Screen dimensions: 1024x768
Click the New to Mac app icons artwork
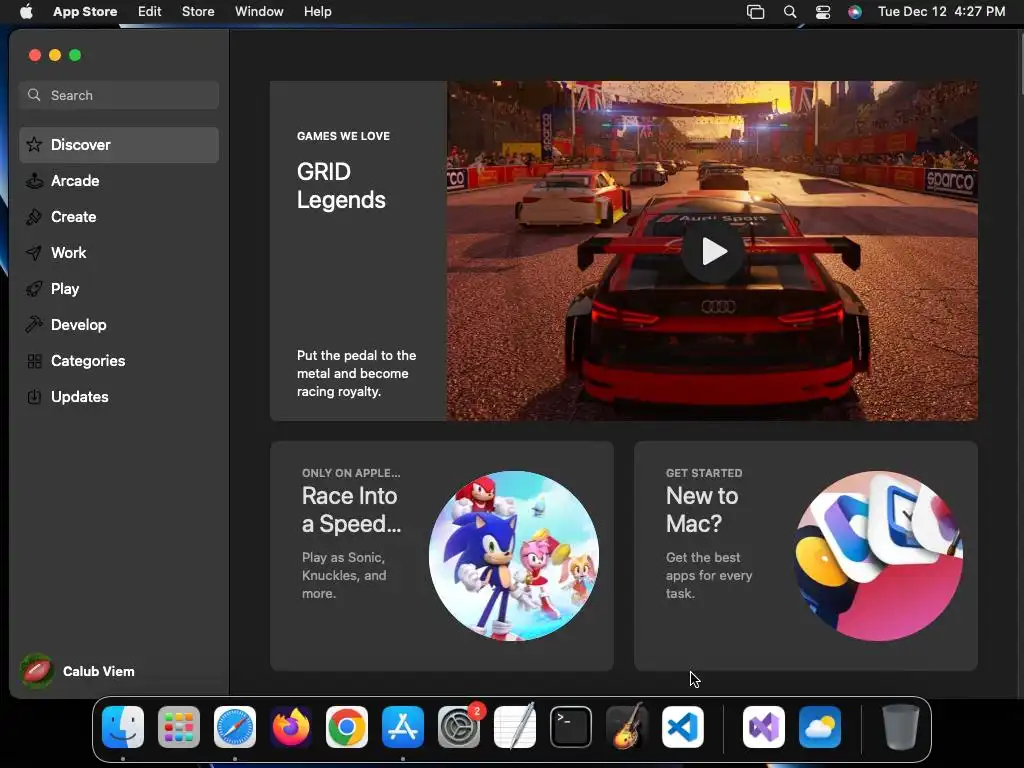[x=878, y=556]
